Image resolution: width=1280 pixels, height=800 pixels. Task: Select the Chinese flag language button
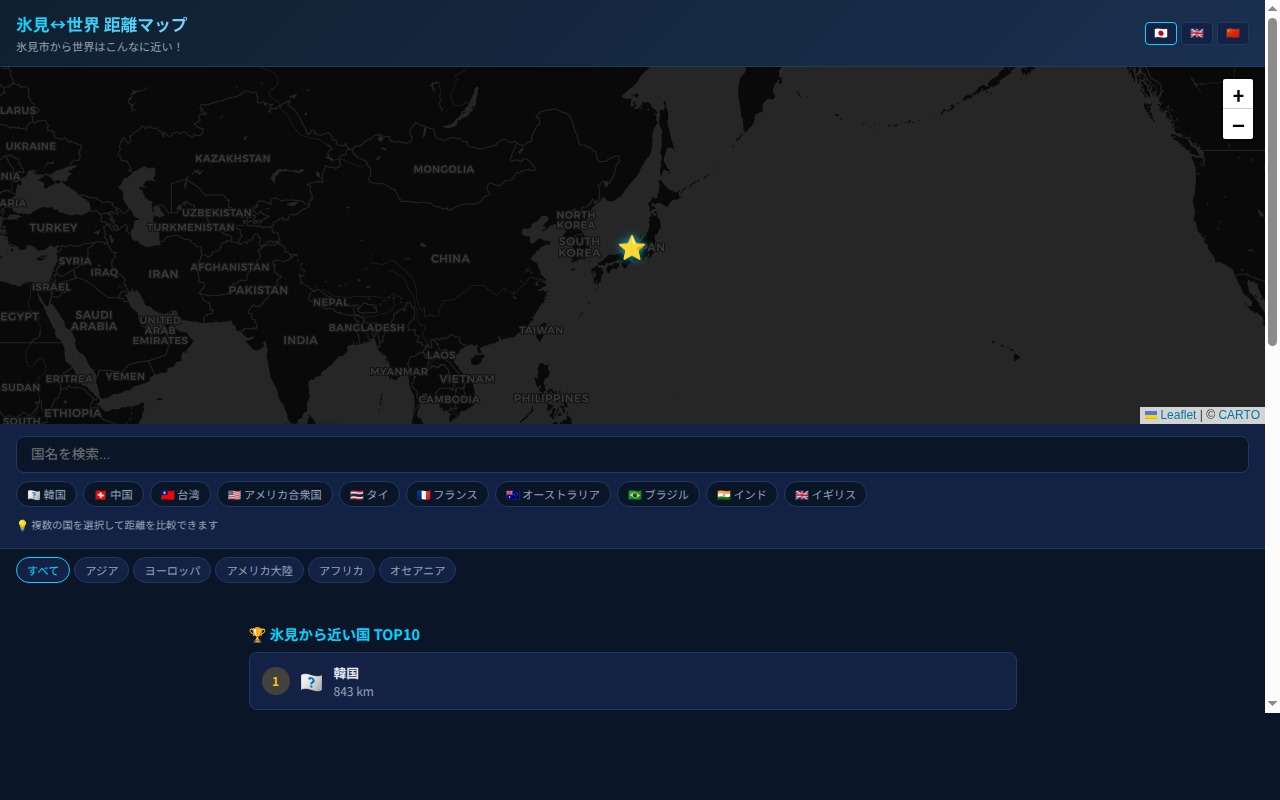click(x=1232, y=33)
